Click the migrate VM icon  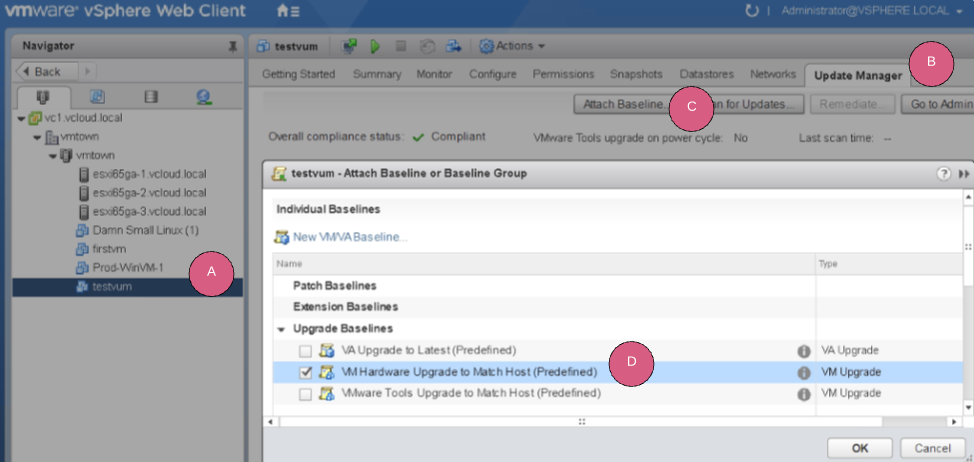454,46
